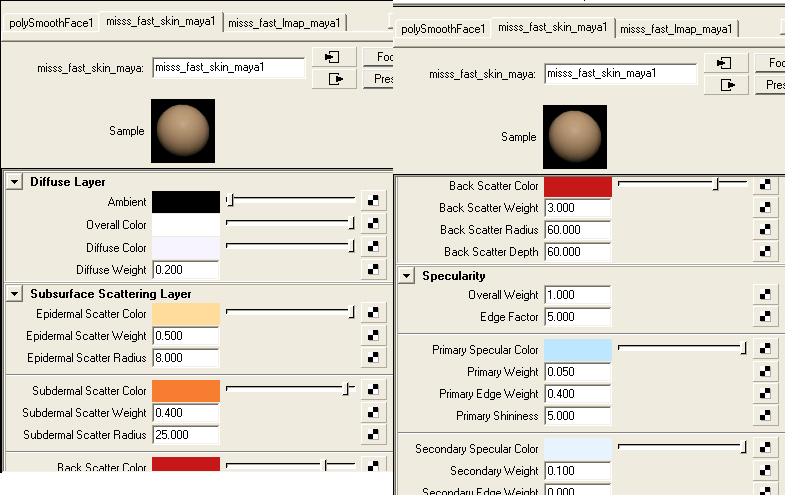Open the red Back Scatter Color swatch in right panel
The image size is (785, 495).
tap(578, 186)
